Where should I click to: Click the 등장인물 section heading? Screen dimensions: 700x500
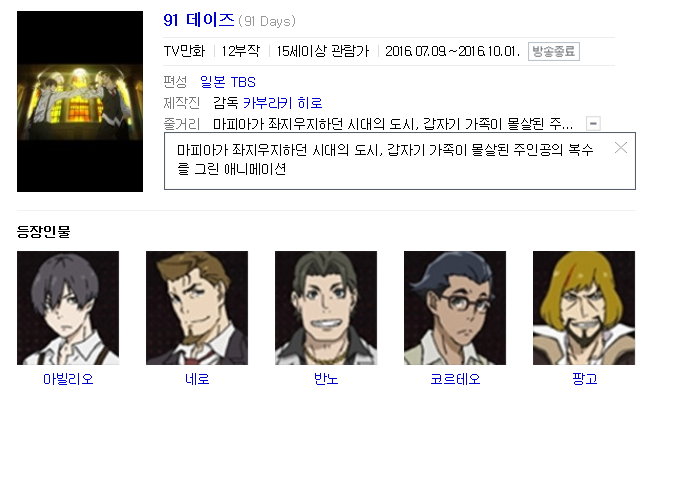click(43, 231)
